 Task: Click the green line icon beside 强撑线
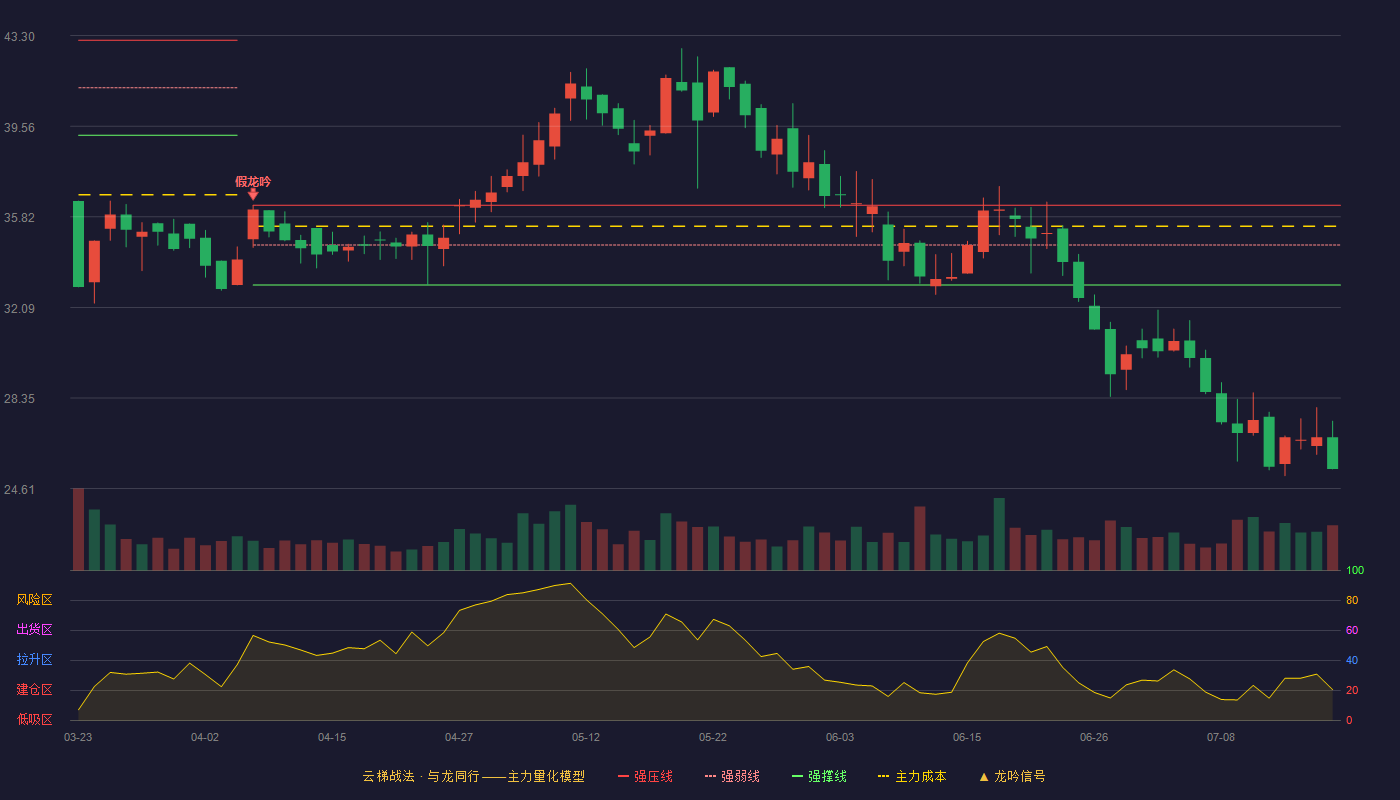[798, 776]
